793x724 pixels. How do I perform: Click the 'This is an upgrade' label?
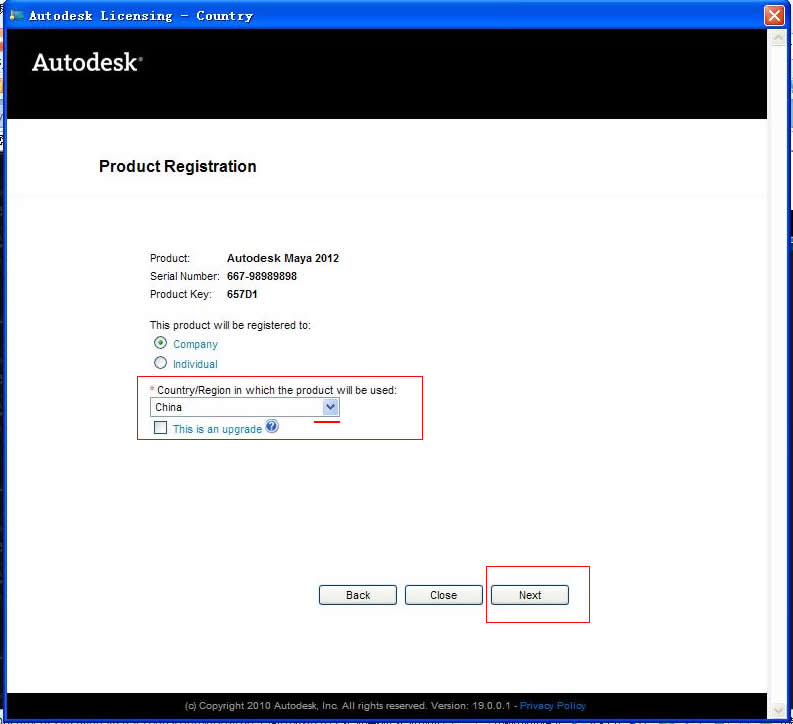(217, 429)
